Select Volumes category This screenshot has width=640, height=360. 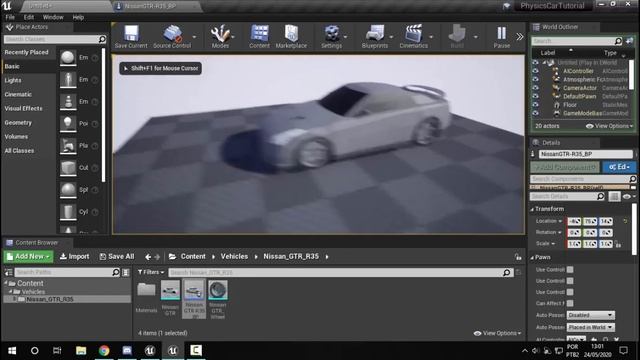(16, 136)
